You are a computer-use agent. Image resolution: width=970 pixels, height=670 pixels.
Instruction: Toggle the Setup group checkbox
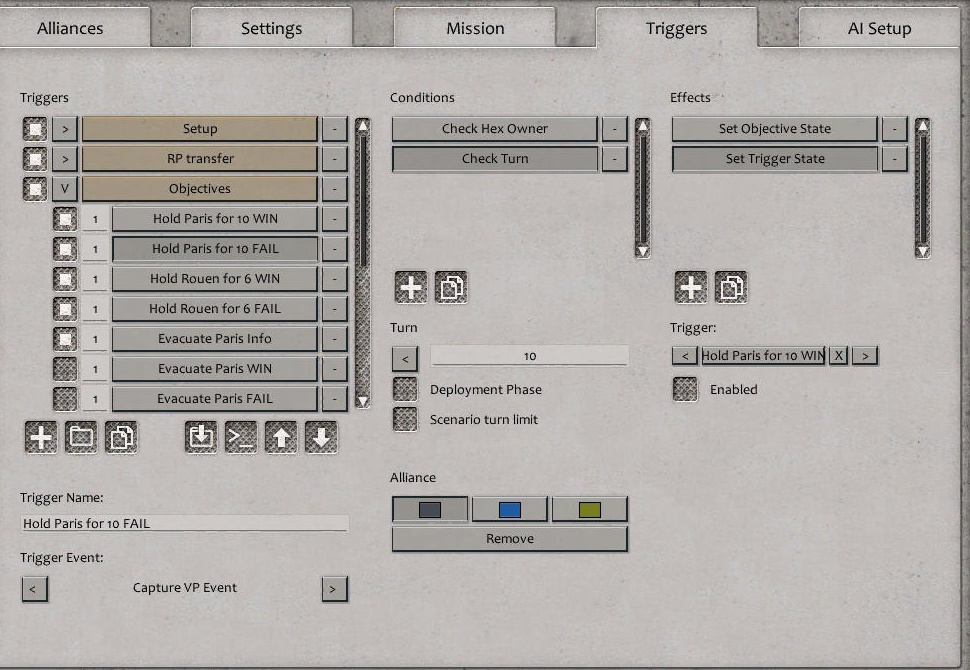coord(35,129)
